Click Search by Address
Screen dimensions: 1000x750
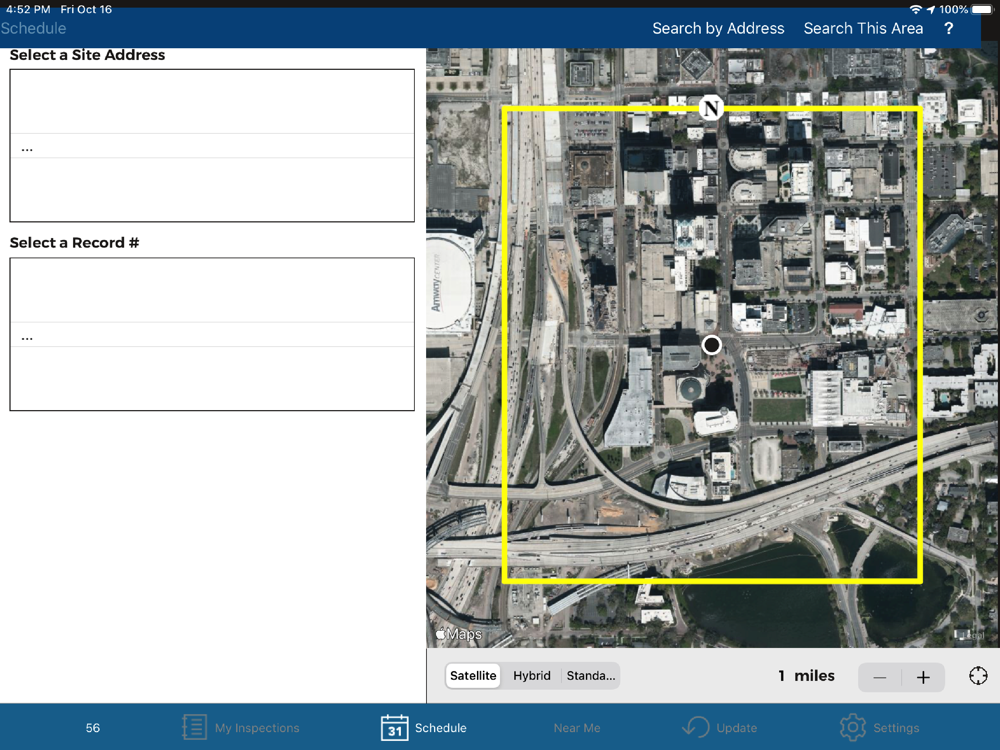click(x=718, y=29)
